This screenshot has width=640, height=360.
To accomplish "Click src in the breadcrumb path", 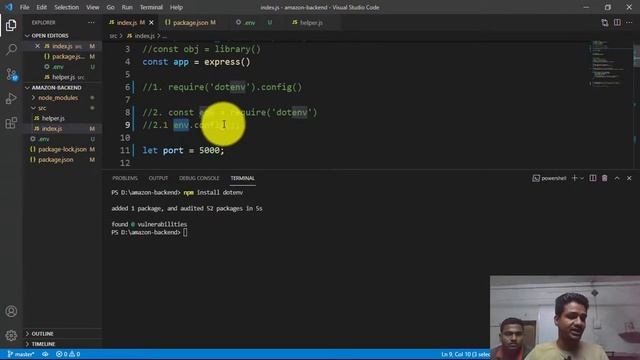I will tap(113, 36).
